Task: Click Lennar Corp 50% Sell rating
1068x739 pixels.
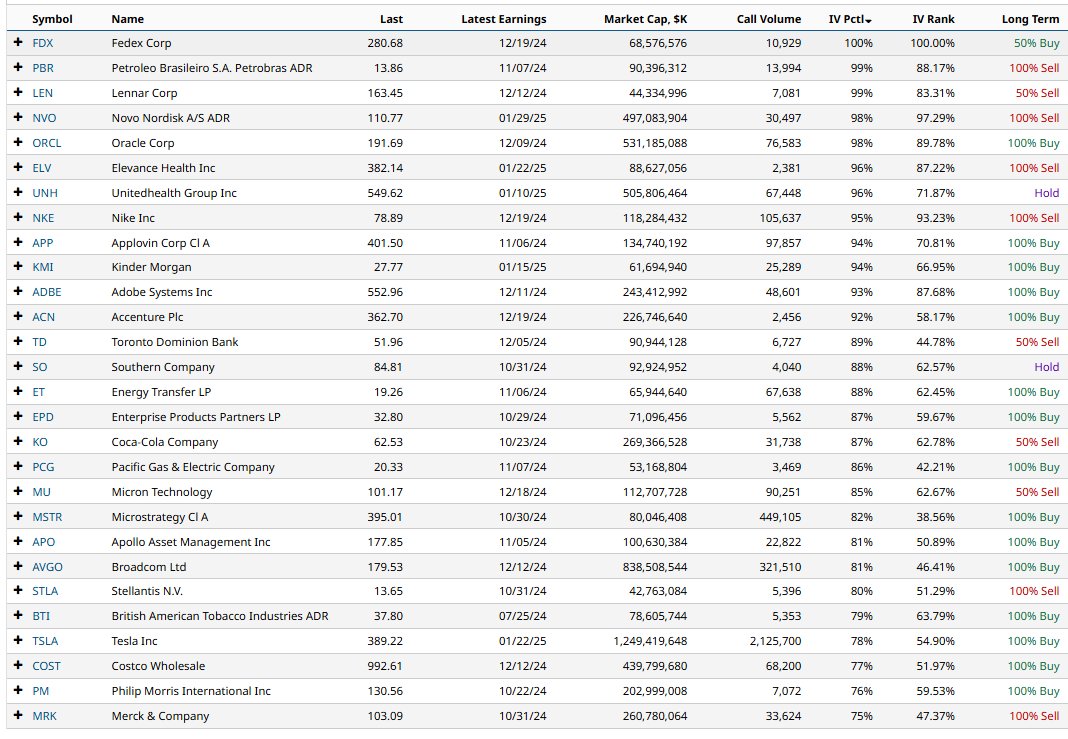Action: [1037, 93]
